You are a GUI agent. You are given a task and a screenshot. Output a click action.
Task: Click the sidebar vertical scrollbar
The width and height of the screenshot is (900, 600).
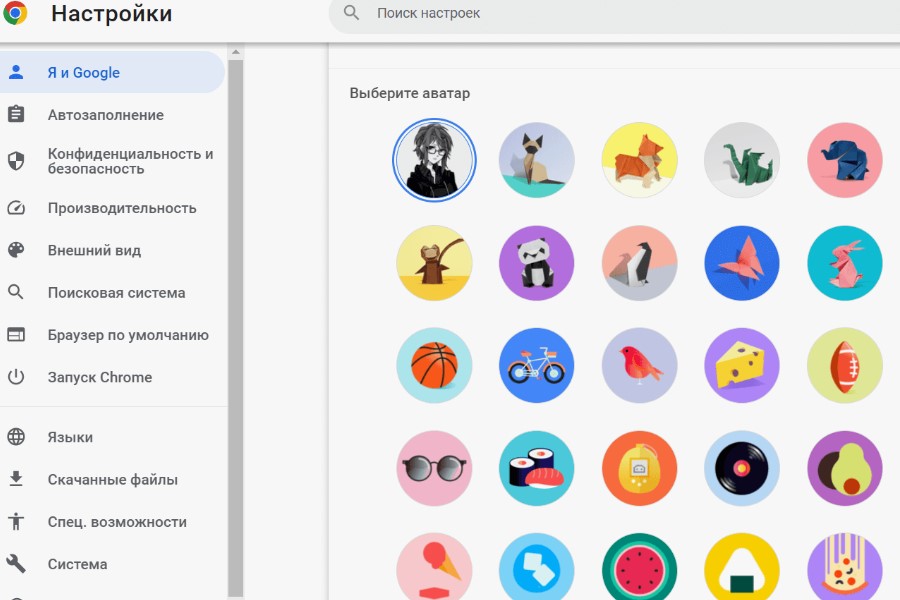tap(236, 300)
